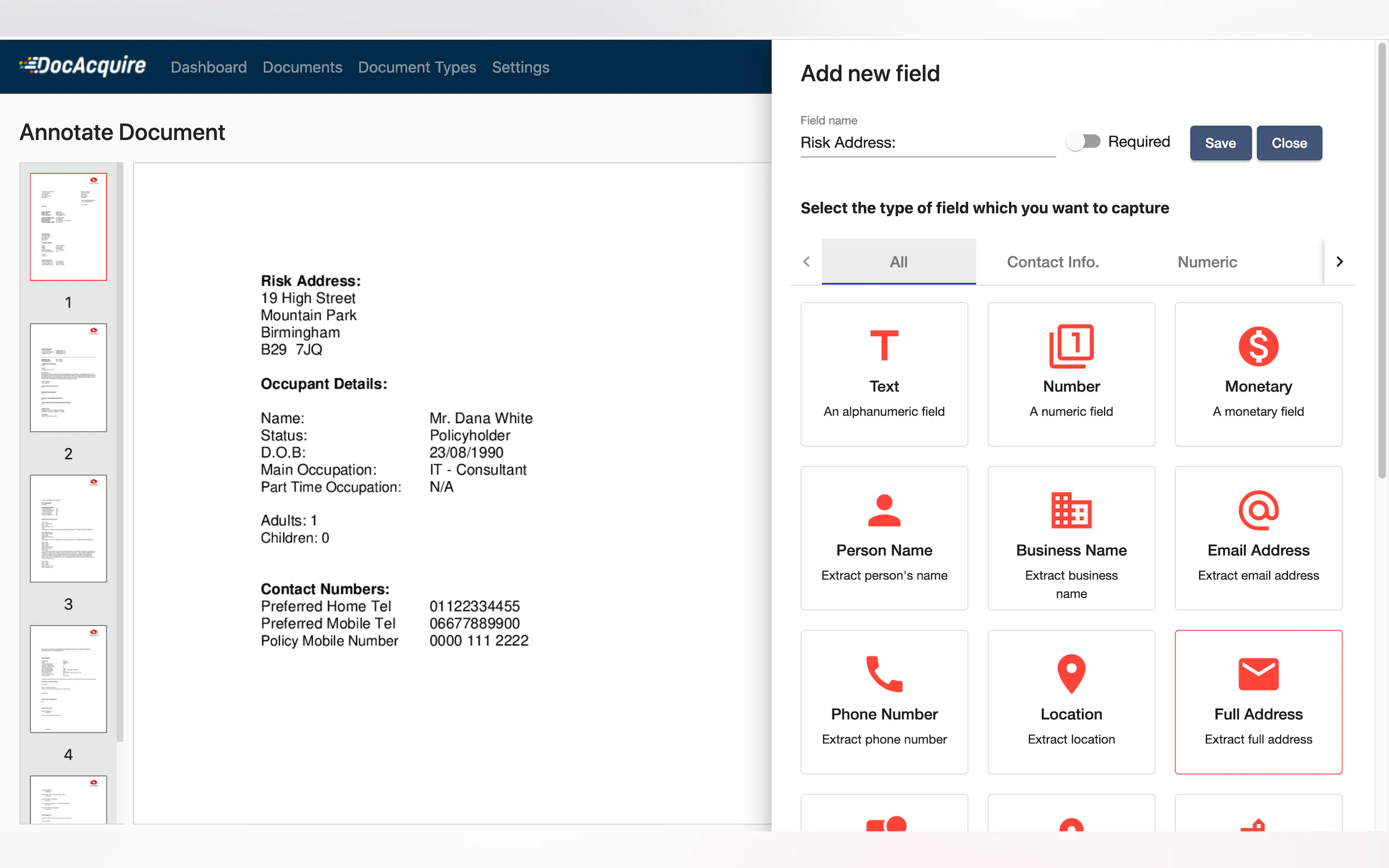Viewport: 1389px width, 868px height.
Task: Click the Close button
Action: click(1288, 143)
